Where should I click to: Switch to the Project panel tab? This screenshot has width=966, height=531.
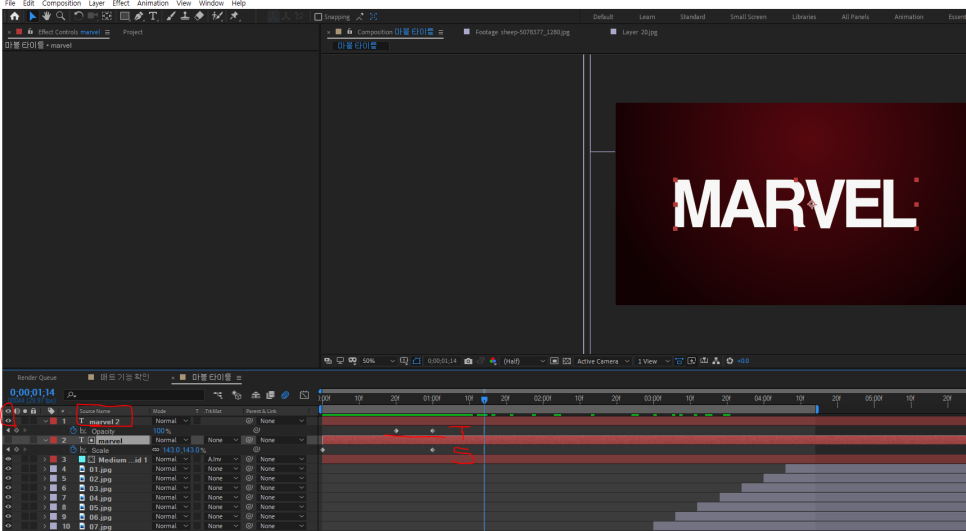[x=132, y=32]
